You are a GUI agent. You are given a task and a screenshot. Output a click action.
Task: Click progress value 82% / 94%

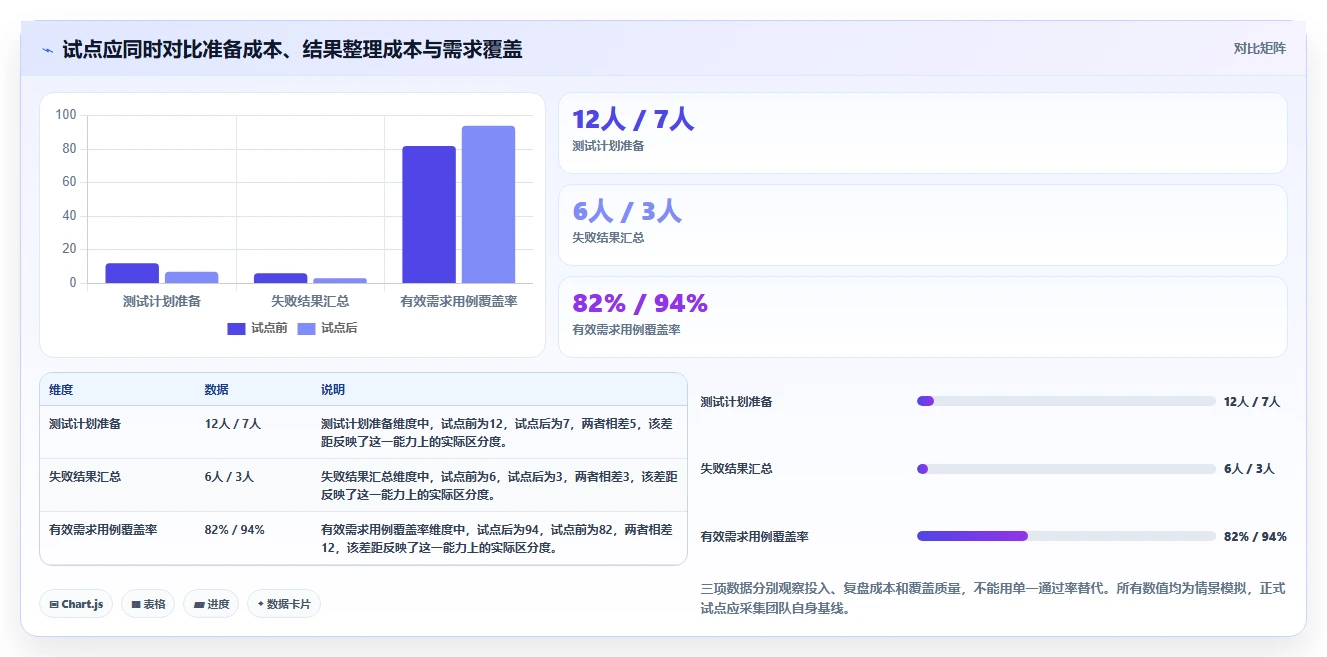(x=1255, y=536)
